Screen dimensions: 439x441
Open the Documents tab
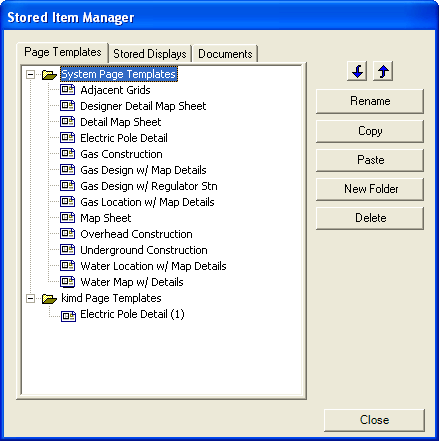point(225,54)
